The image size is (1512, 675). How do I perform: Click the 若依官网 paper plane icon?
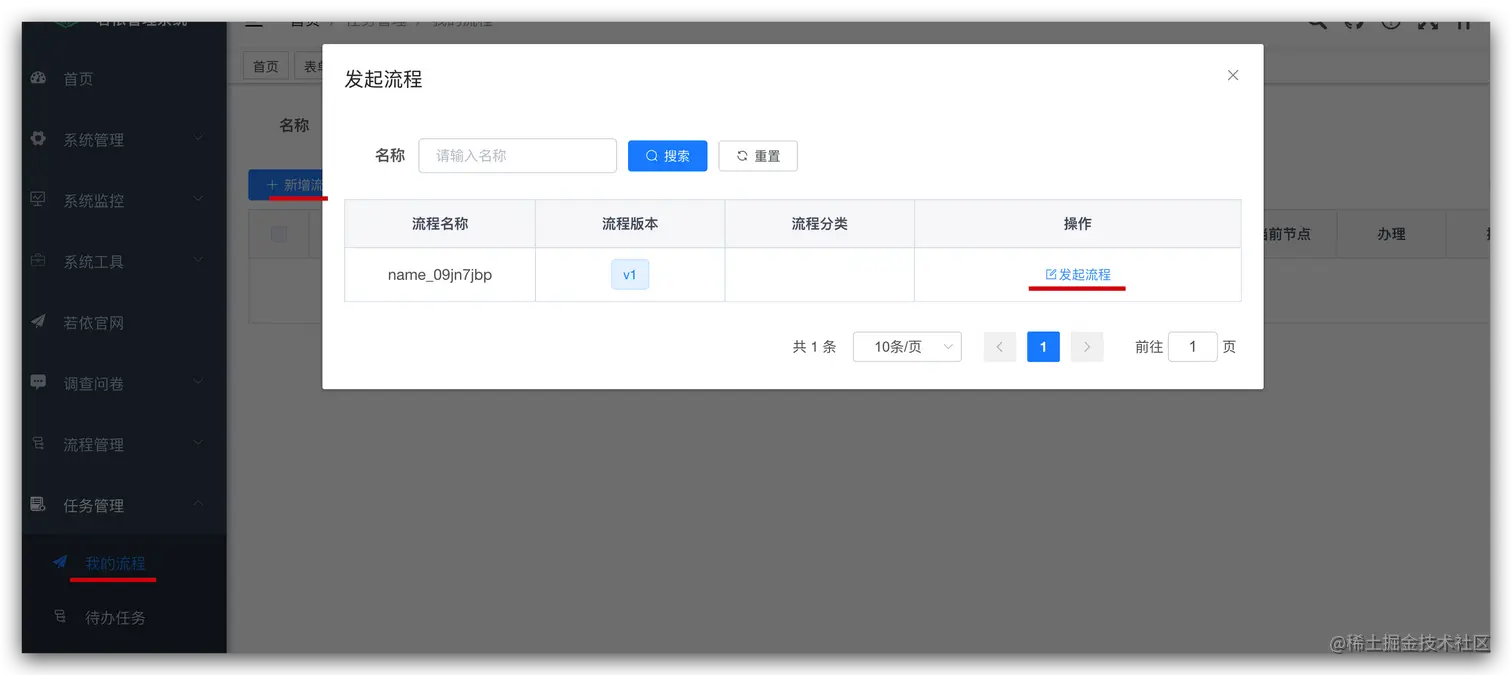click(x=39, y=322)
